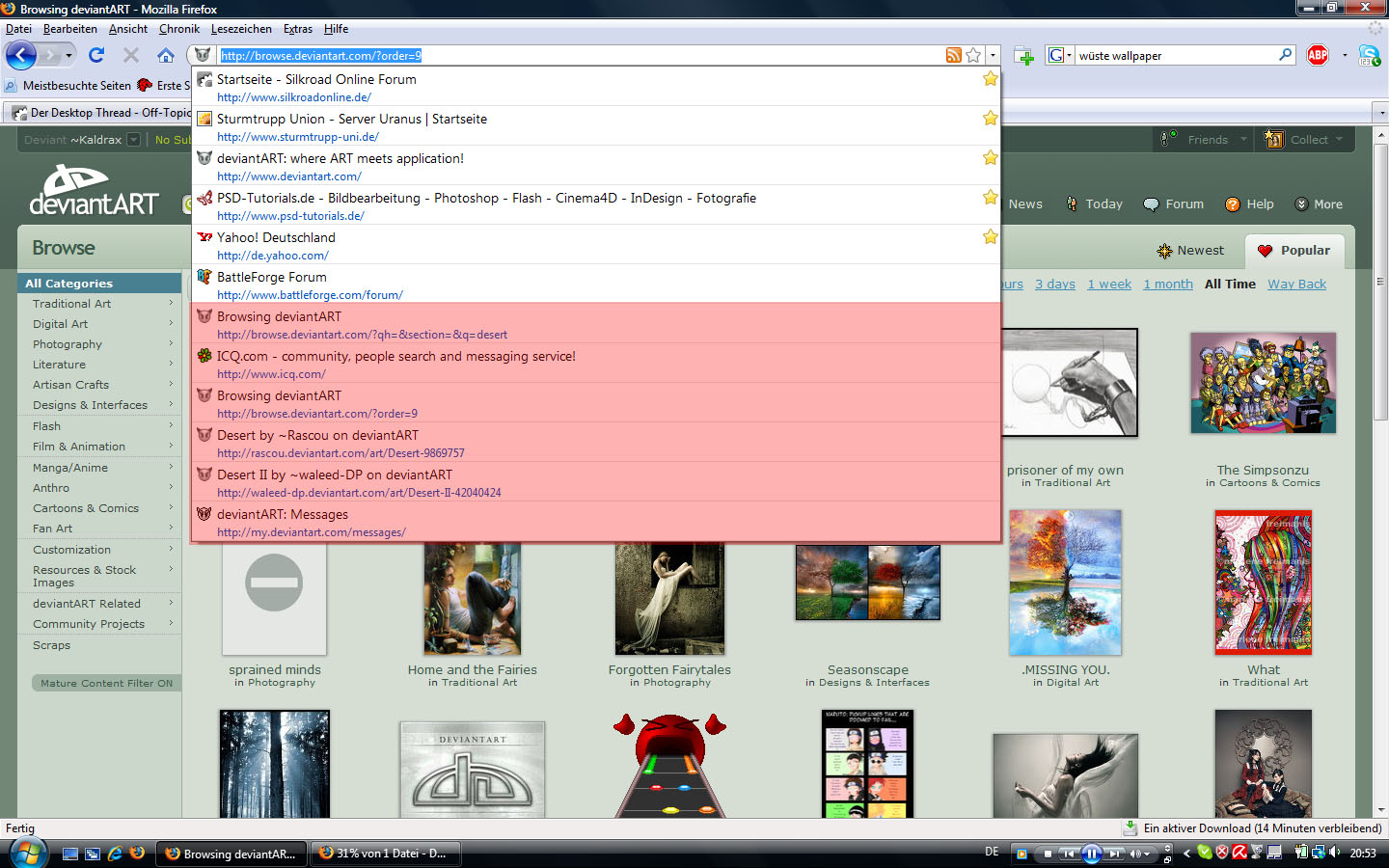Open the Adblock Plus icon
This screenshot has height=868, width=1389.
click(1318, 55)
